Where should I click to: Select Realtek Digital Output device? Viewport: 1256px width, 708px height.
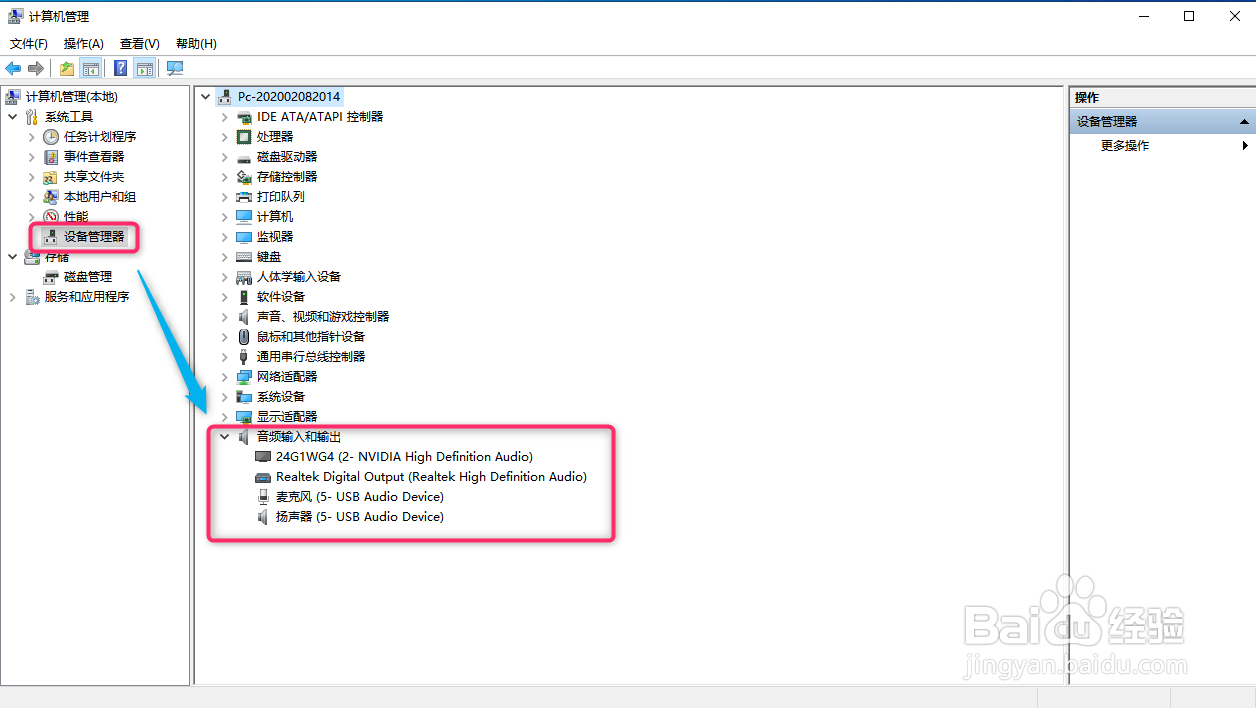(430, 476)
